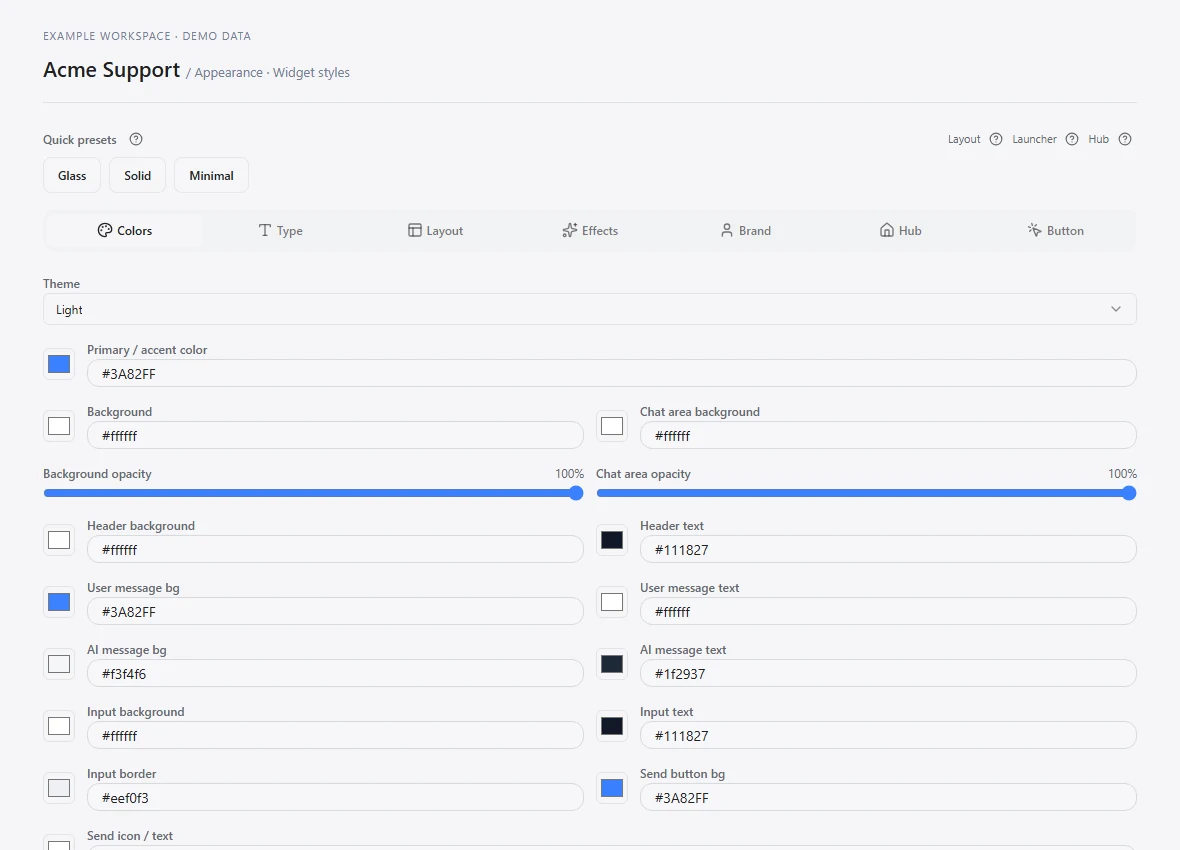Open Header background color swatch
This screenshot has width=1180, height=850.
pyautogui.click(x=59, y=540)
